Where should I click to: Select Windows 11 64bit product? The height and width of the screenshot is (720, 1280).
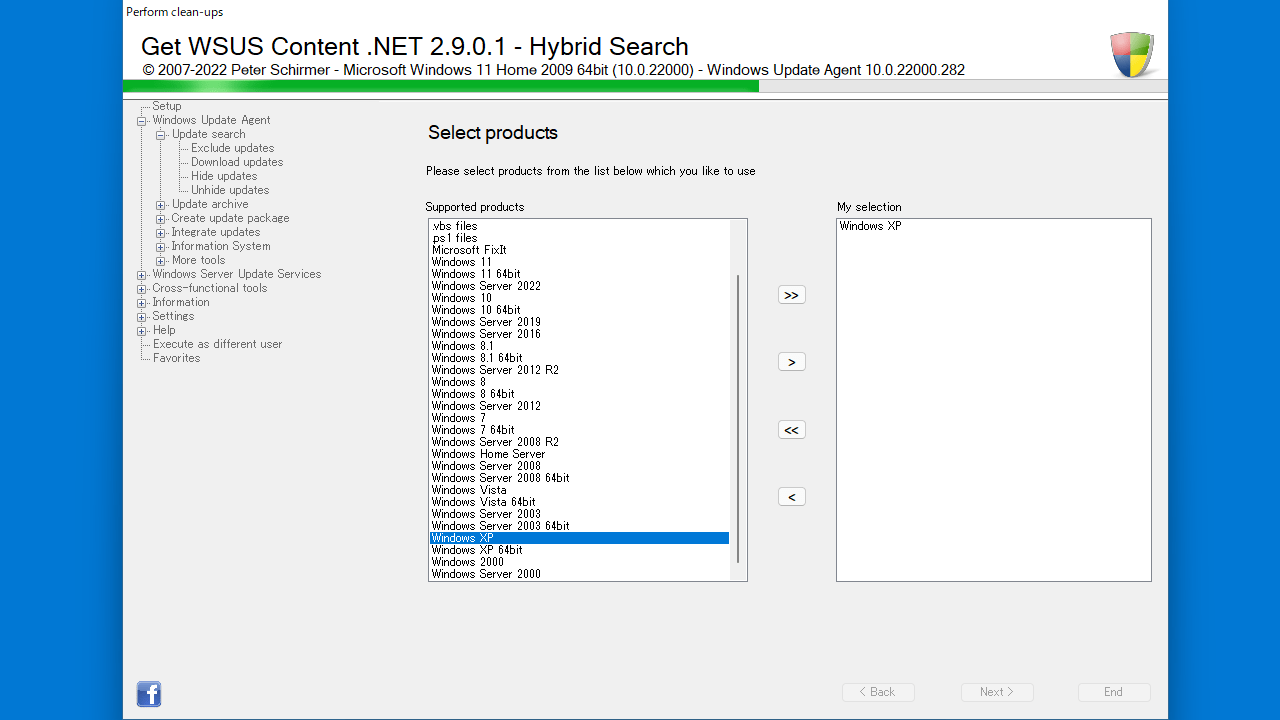(x=579, y=274)
